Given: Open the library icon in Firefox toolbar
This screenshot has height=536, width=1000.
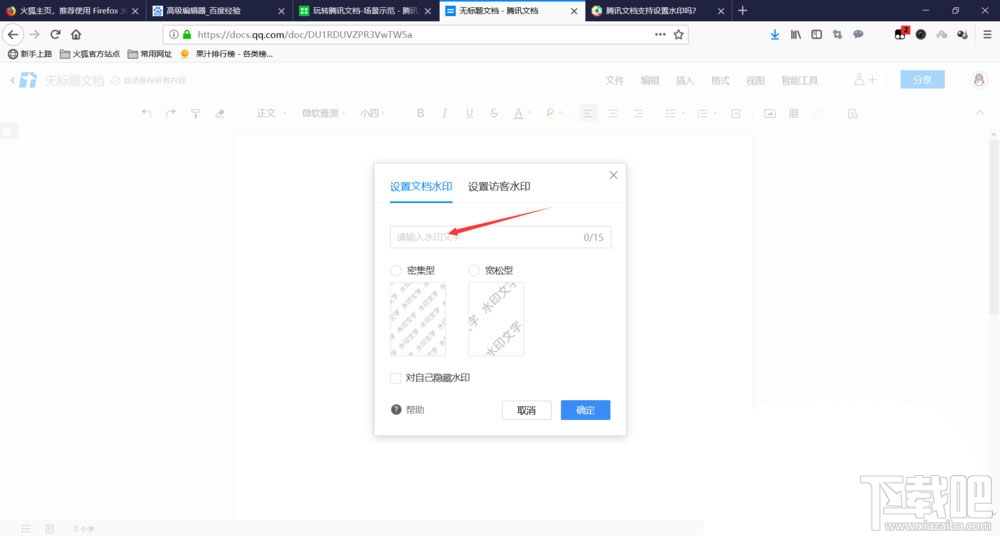Looking at the screenshot, I should [796, 34].
